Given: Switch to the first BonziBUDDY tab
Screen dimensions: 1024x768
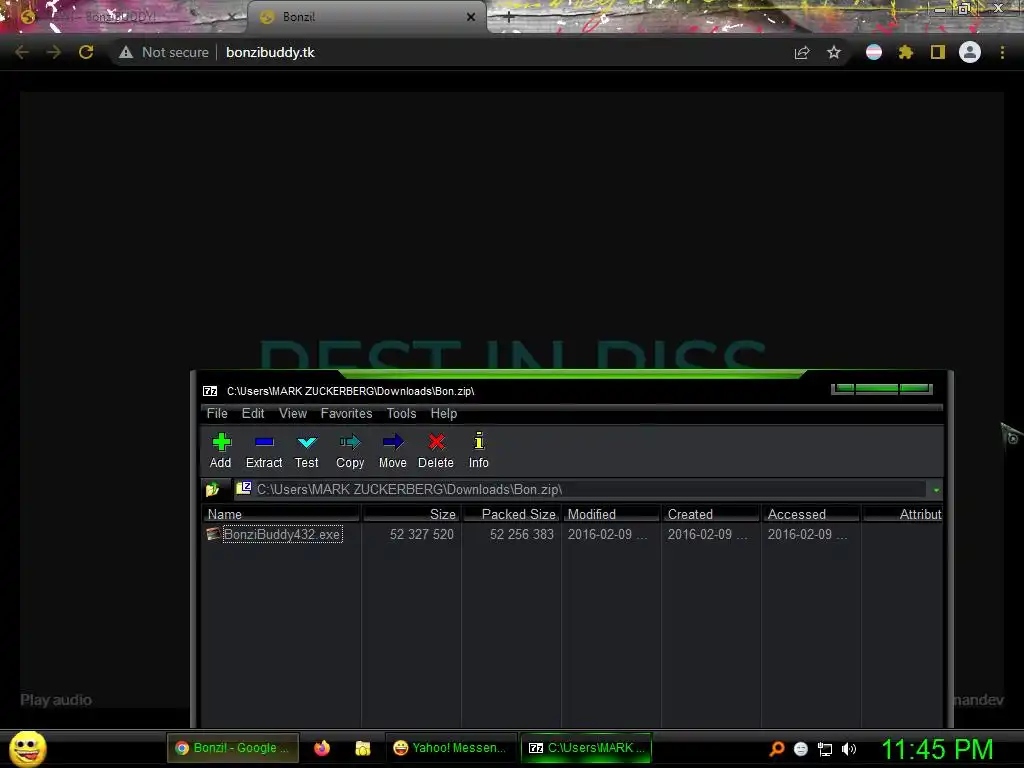Looking at the screenshot, I should click(124, 17).
